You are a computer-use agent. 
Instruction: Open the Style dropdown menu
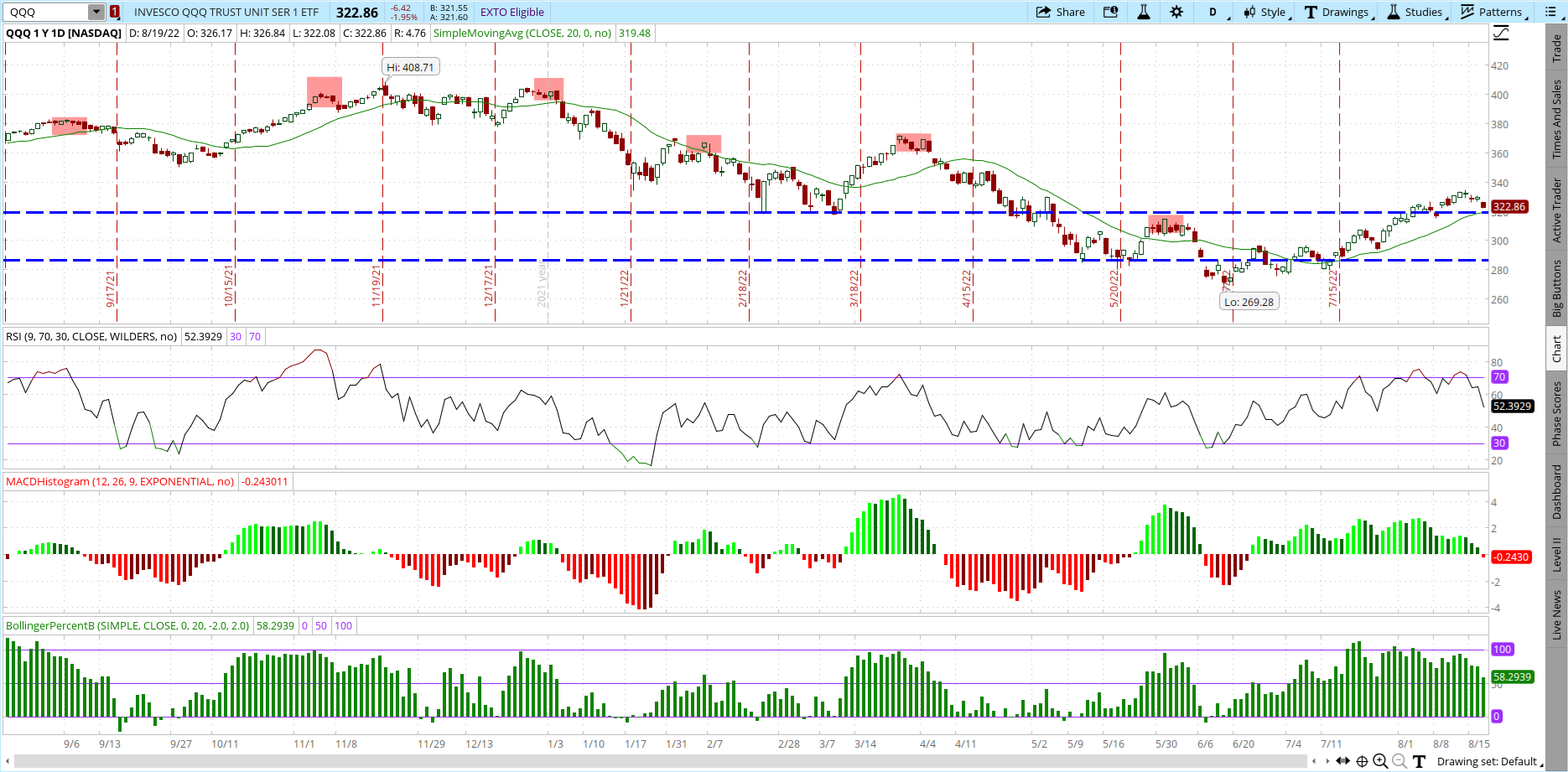pyautogui.click(x=1266, y=12)
